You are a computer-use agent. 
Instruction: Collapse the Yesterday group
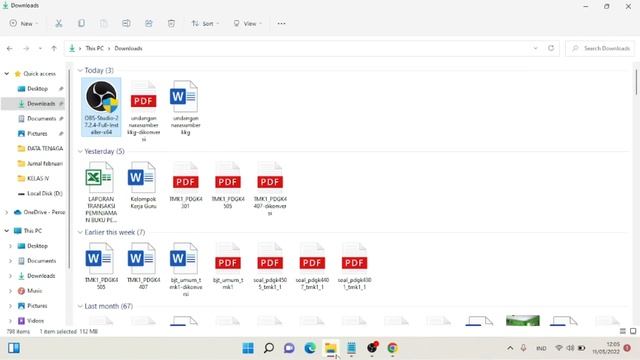80,151
